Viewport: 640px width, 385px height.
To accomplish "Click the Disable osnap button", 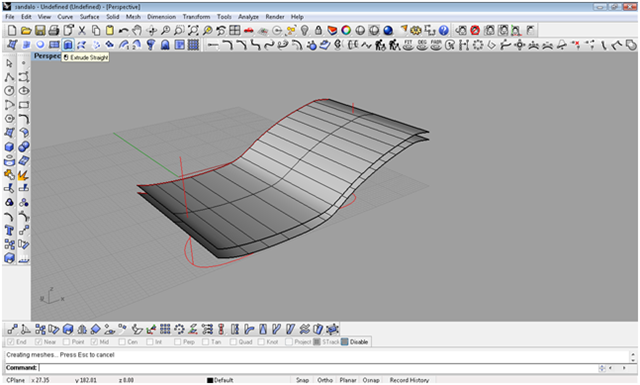I will pyautogui.click(x=355, y=342).
